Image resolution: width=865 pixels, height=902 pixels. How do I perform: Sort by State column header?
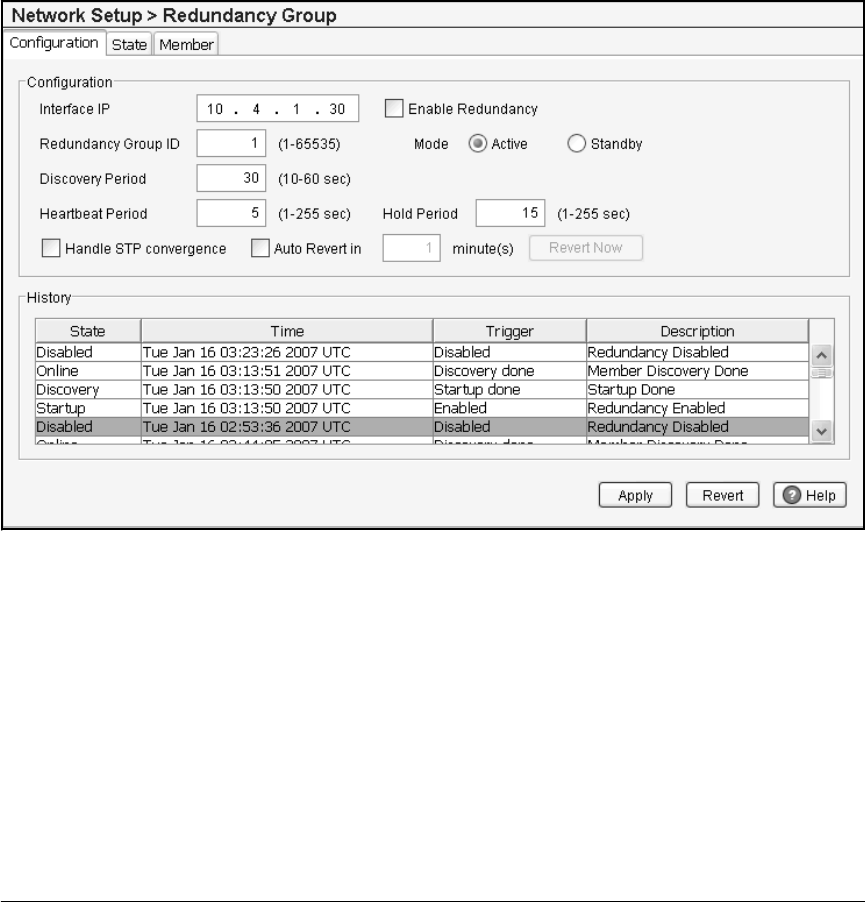pos(87,331)
